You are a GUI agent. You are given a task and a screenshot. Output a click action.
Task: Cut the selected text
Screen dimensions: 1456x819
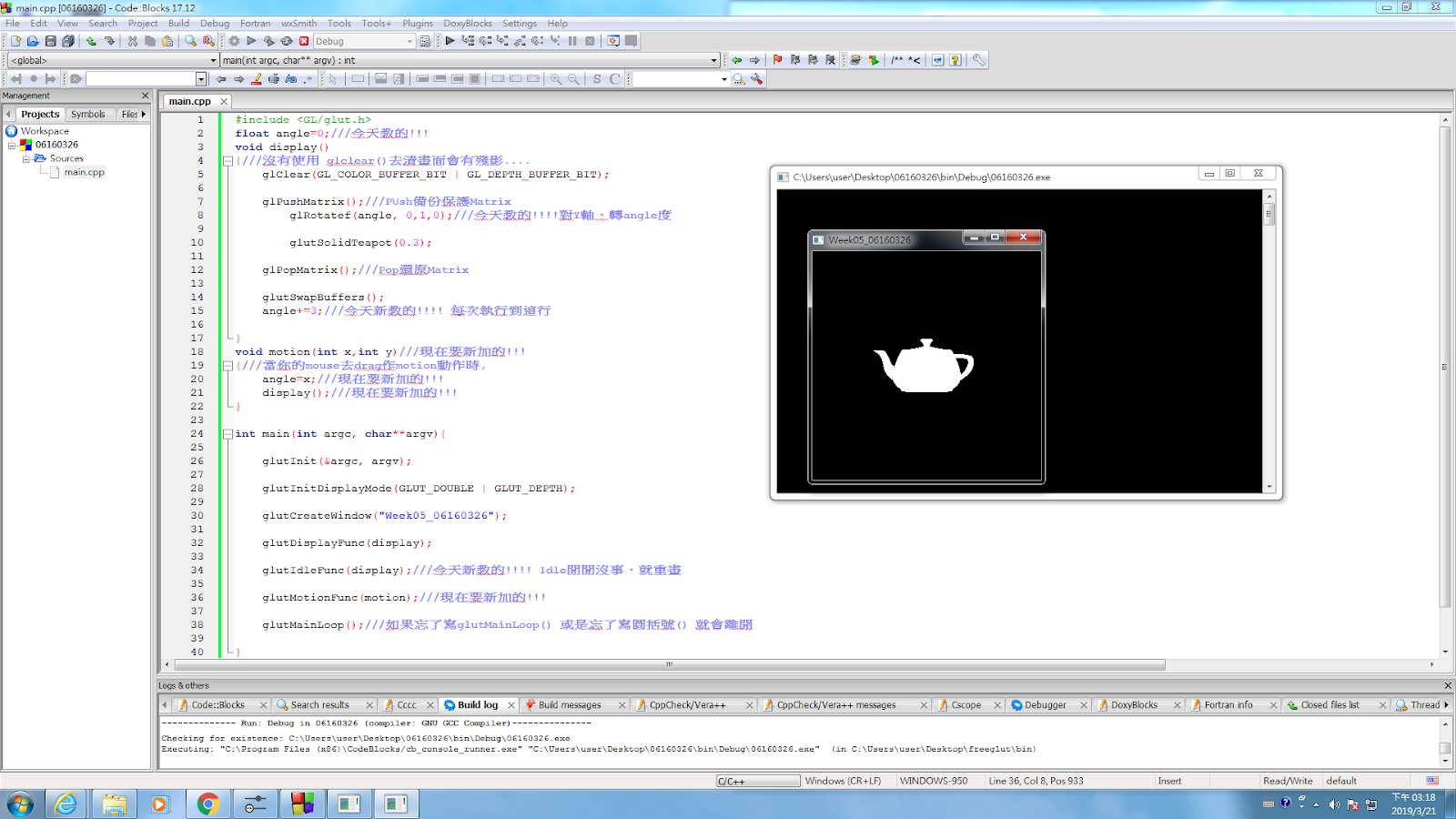point(133,41)
